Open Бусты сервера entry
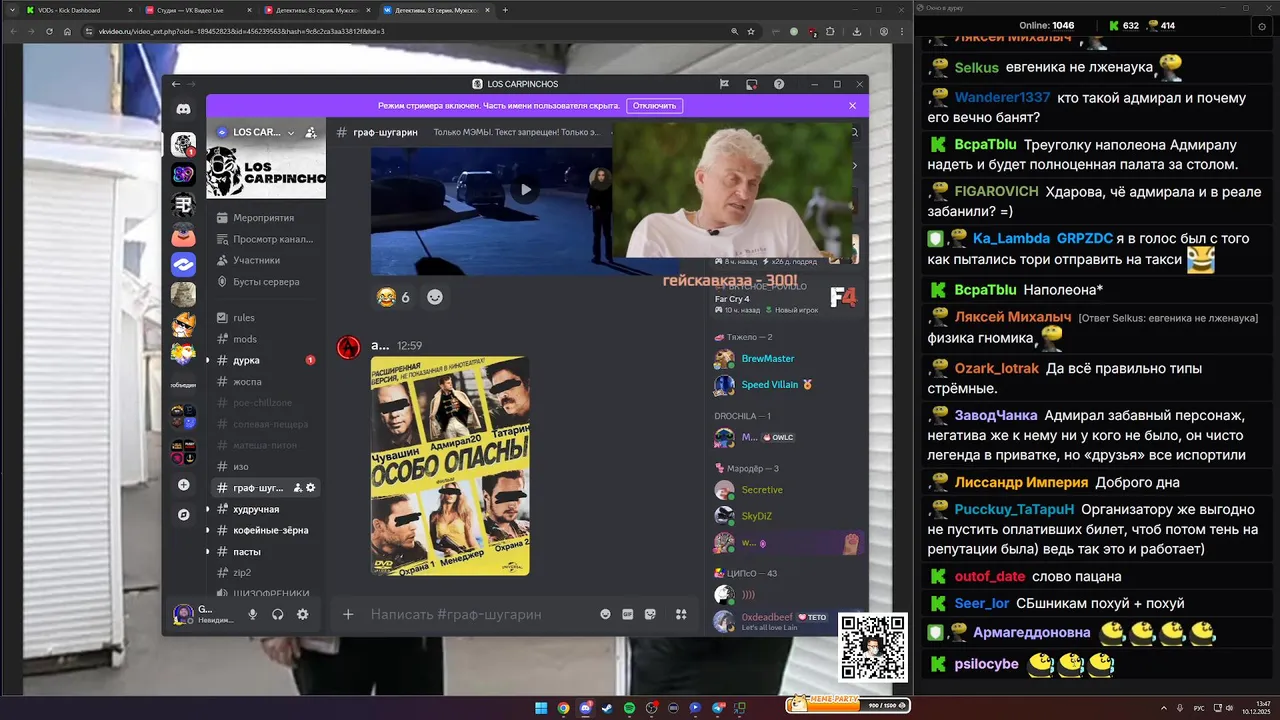1280x720 pixels. click(x=265, y=282)
